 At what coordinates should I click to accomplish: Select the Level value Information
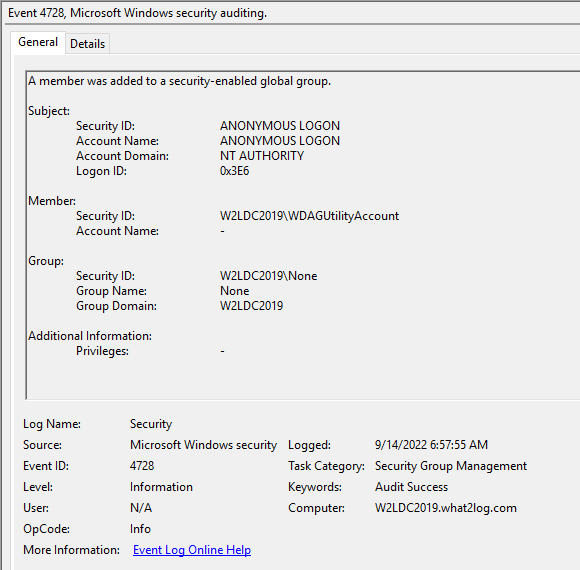(x=161, y=487)
